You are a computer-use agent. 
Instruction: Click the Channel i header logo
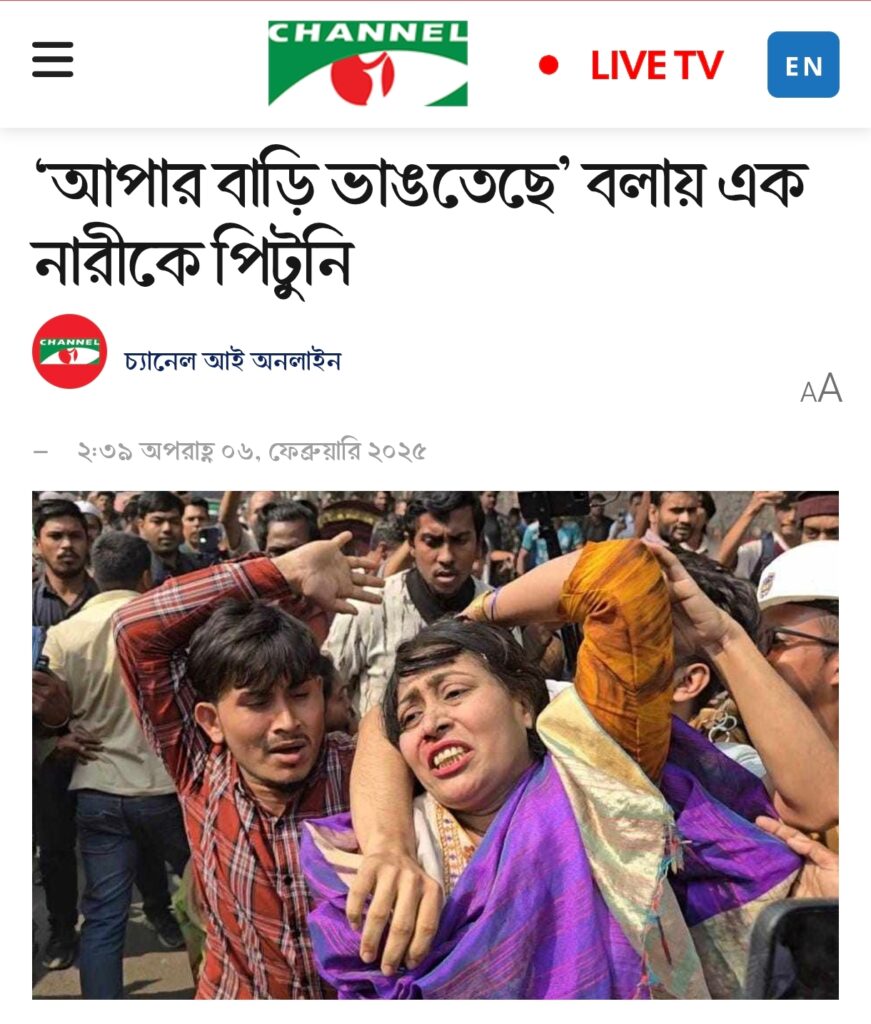[368, 63]
